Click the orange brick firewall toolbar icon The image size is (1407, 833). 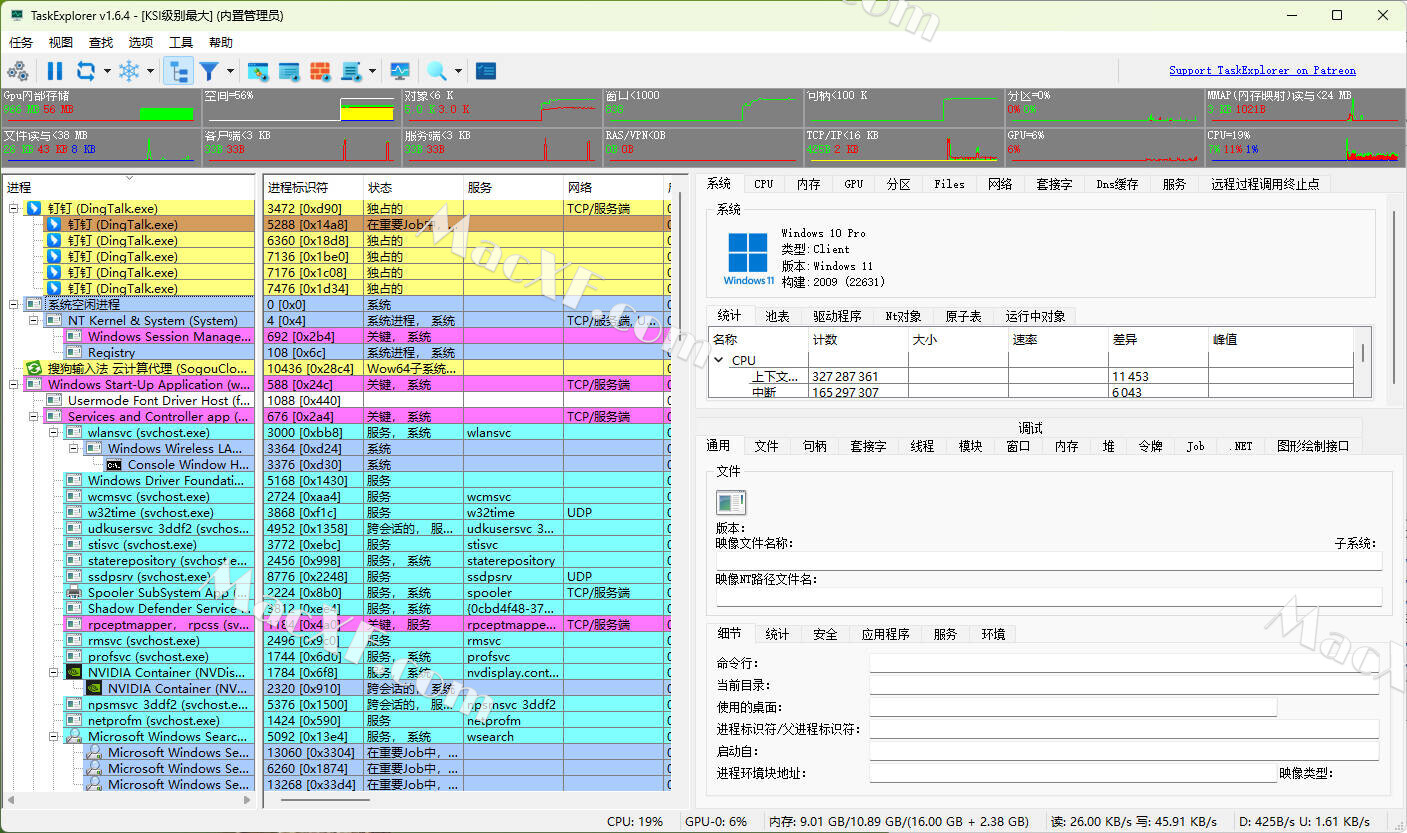(320, 71)
